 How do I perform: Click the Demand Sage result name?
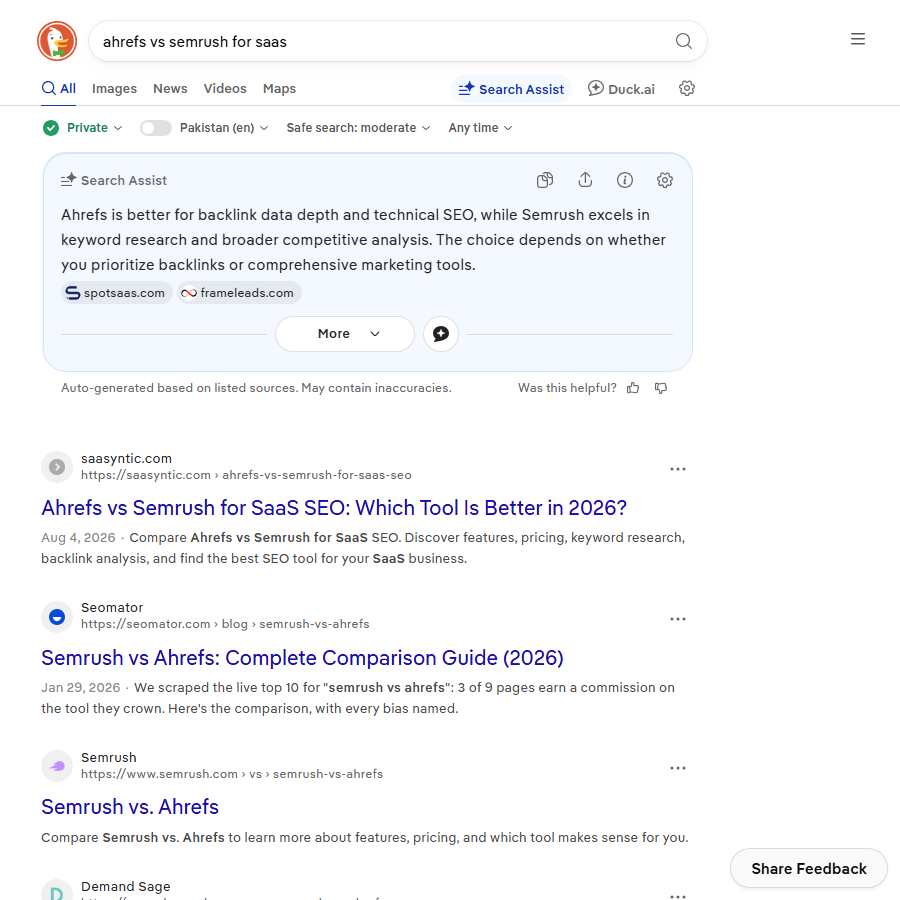click(x=126, y=886)
